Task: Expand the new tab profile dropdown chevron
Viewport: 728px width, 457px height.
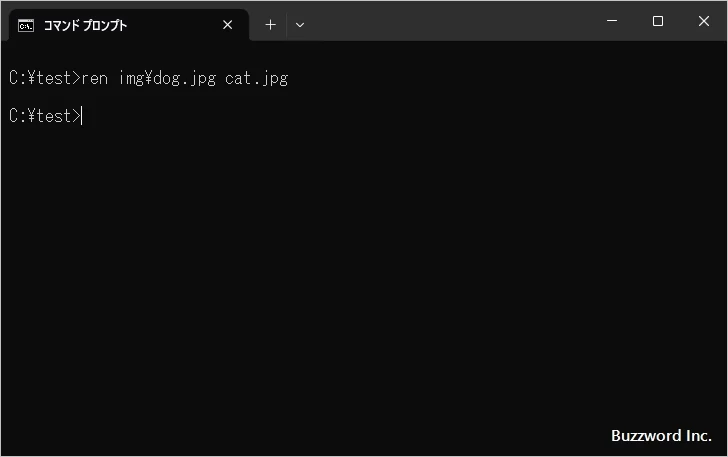Action: (x=300, y=25)
